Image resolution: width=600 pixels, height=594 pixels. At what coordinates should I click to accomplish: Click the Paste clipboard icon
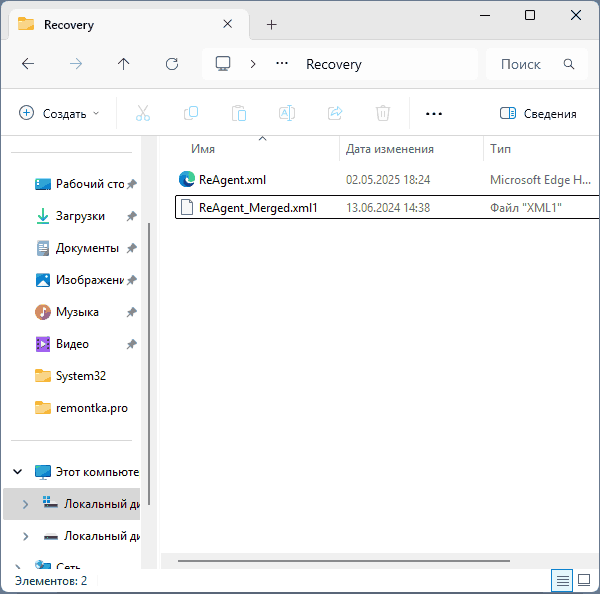[x=239, y=113]
